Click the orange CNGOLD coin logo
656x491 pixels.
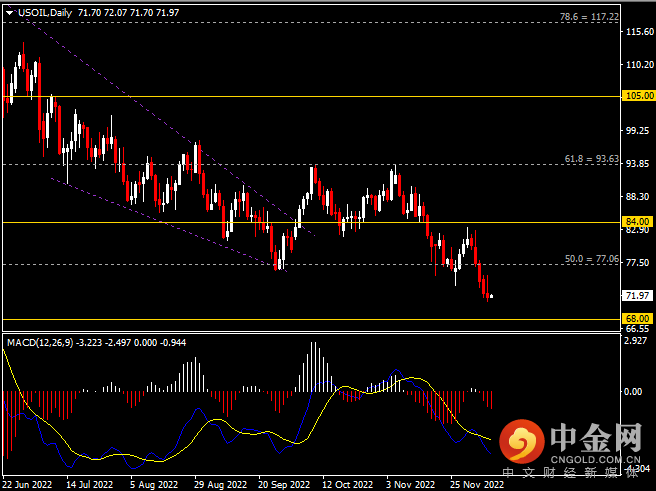click(523, 440)
